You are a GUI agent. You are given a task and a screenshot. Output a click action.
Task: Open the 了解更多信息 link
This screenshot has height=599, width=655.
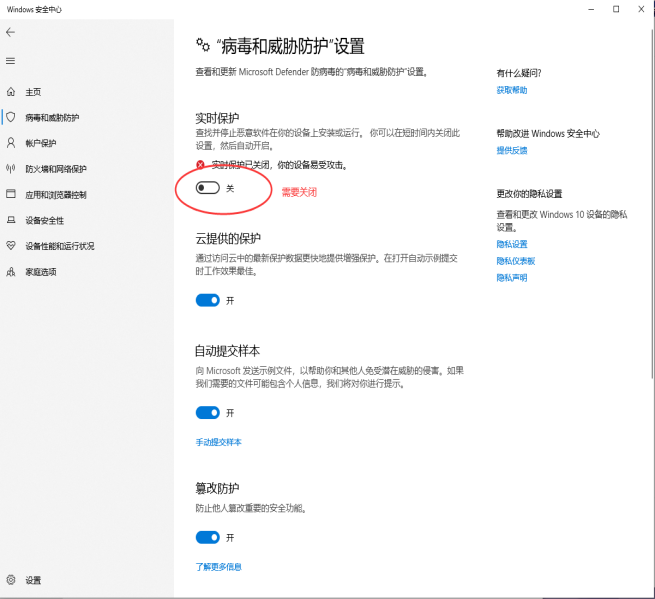tap(218, 567)
